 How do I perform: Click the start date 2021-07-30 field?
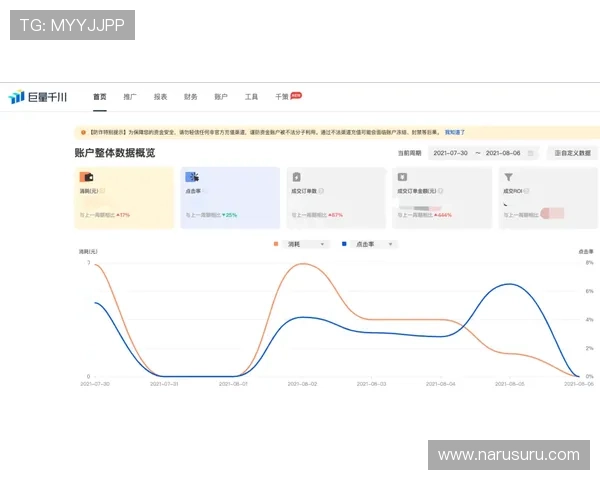(450, 153)
